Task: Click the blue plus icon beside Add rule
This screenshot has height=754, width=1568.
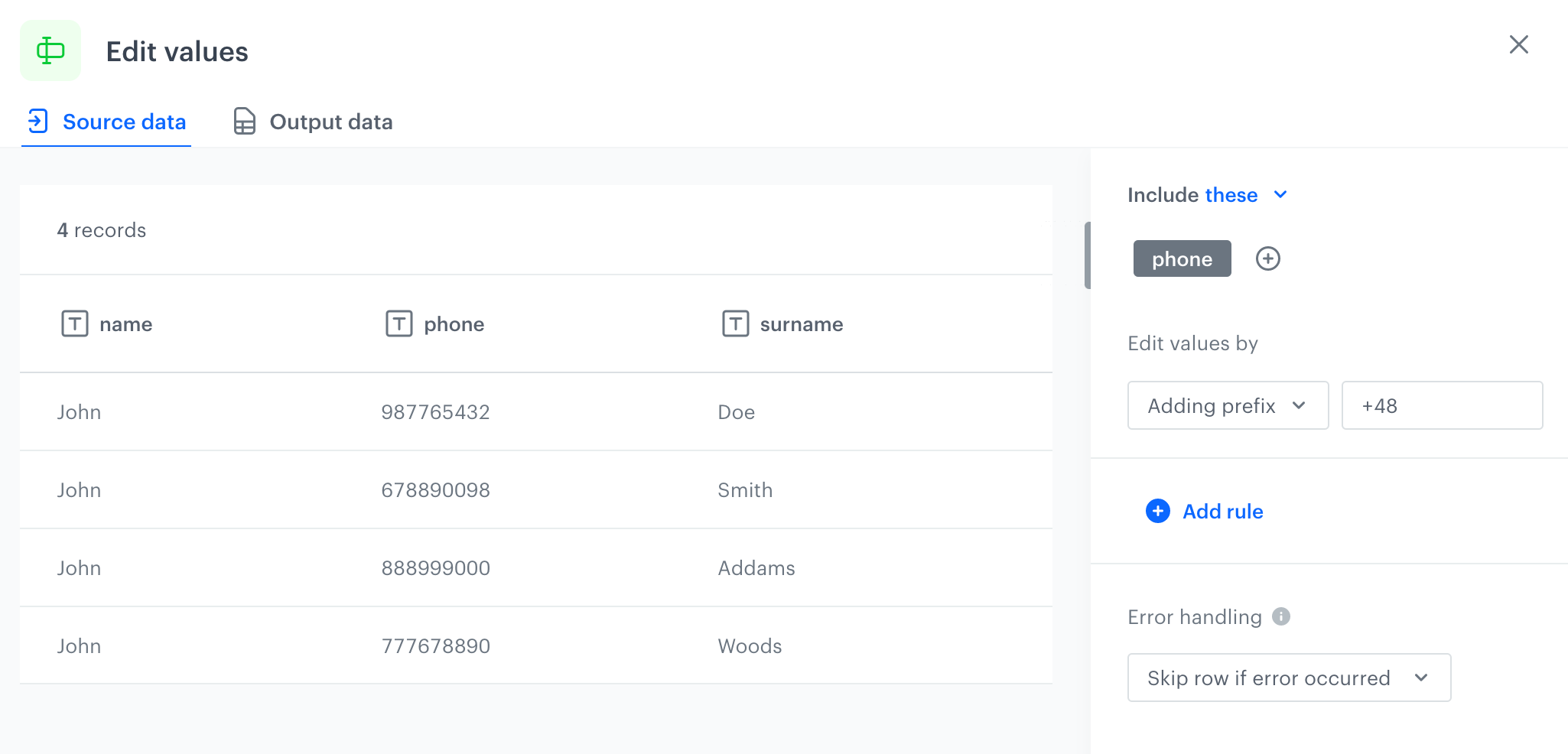Action: (x=1157, y=511)
